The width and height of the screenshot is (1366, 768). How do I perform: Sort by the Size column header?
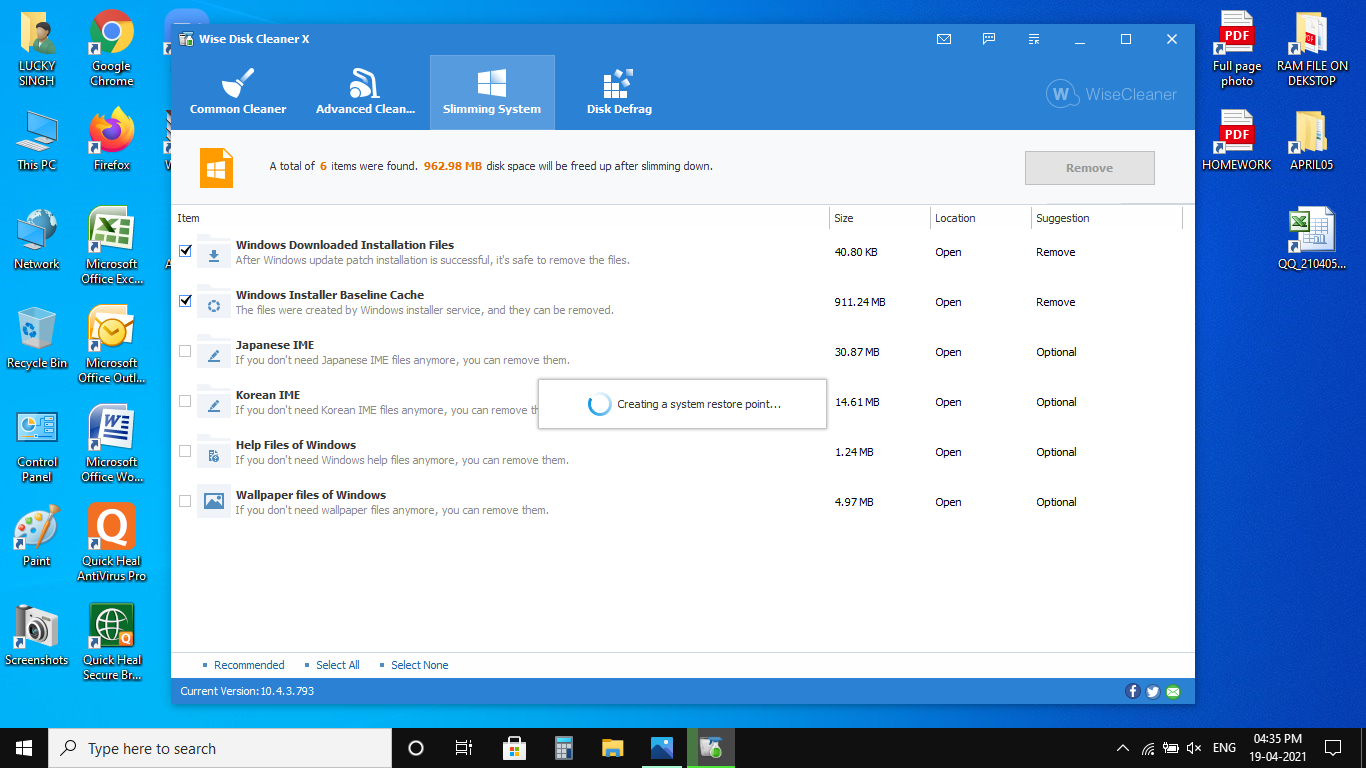pyautogui.click(x=844, y=218)
